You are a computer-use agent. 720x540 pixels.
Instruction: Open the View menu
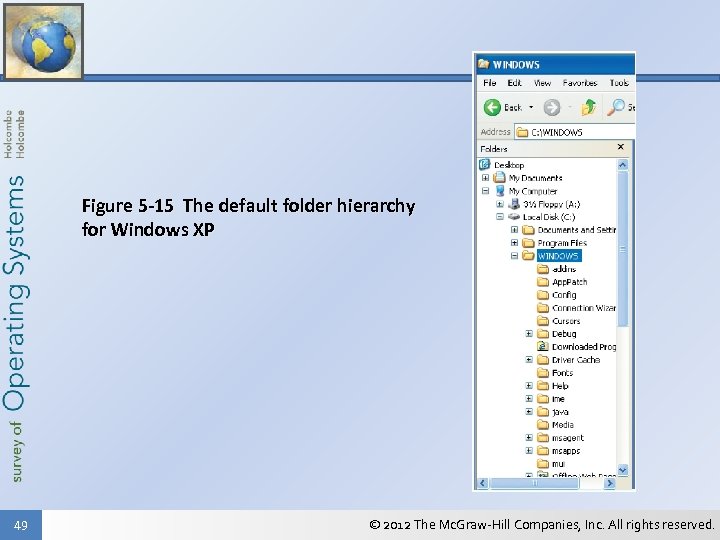pyautogui.click(x=542, y=83)
